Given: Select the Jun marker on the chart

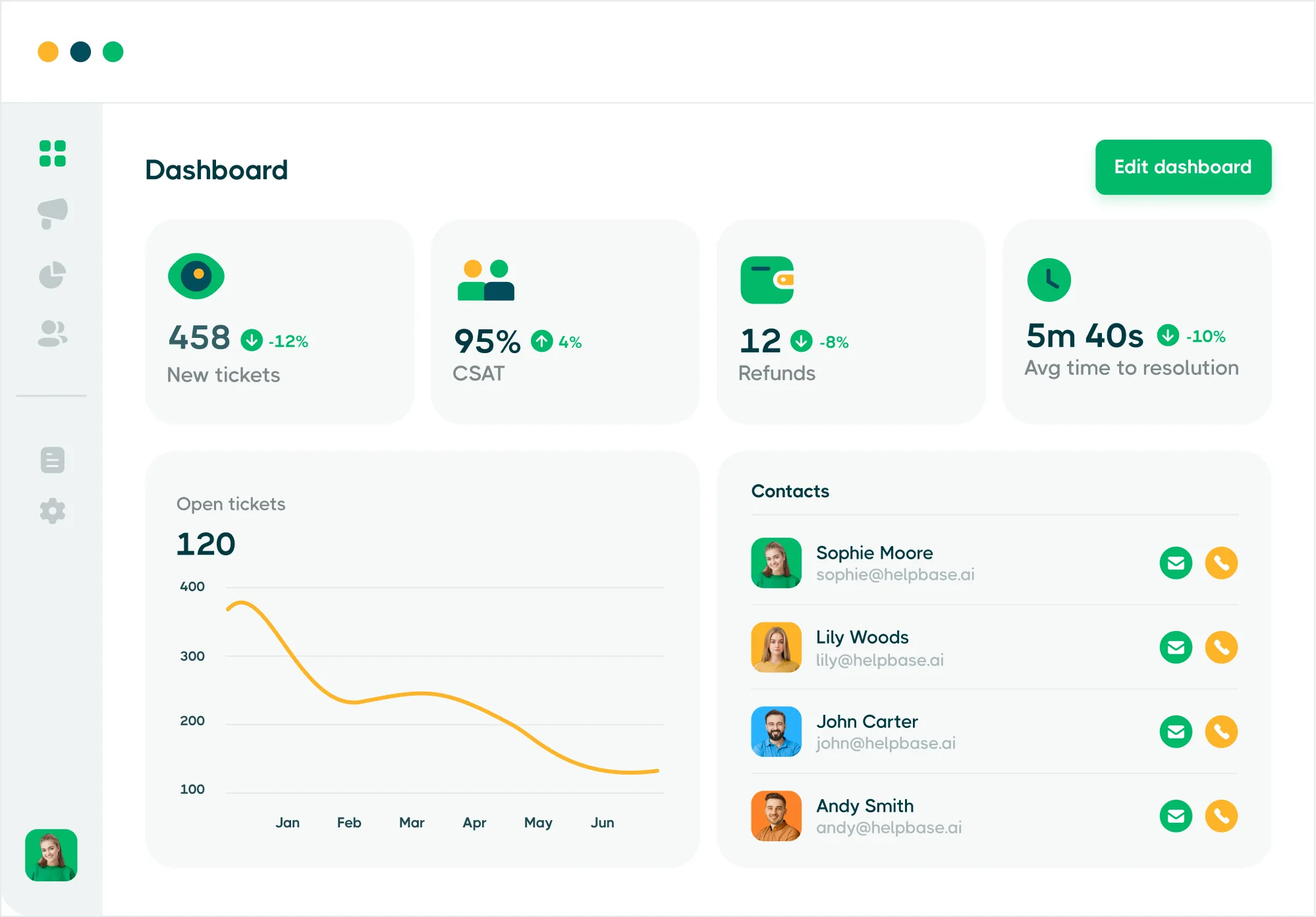Looking at the screenshot, I should click(x=602, y=823).
